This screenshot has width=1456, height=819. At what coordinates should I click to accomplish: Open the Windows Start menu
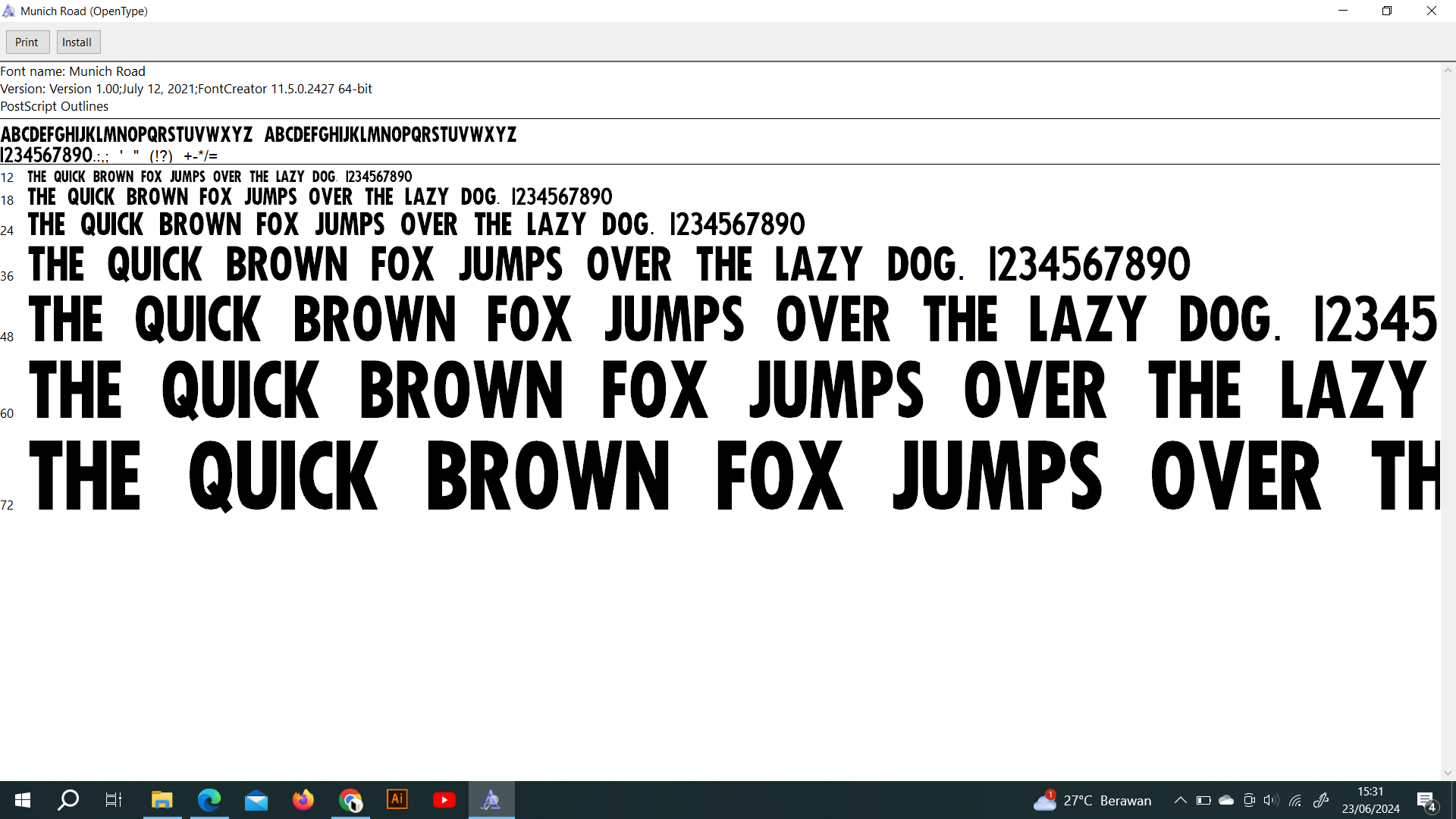pyautogui.click(x=23, y=800)
